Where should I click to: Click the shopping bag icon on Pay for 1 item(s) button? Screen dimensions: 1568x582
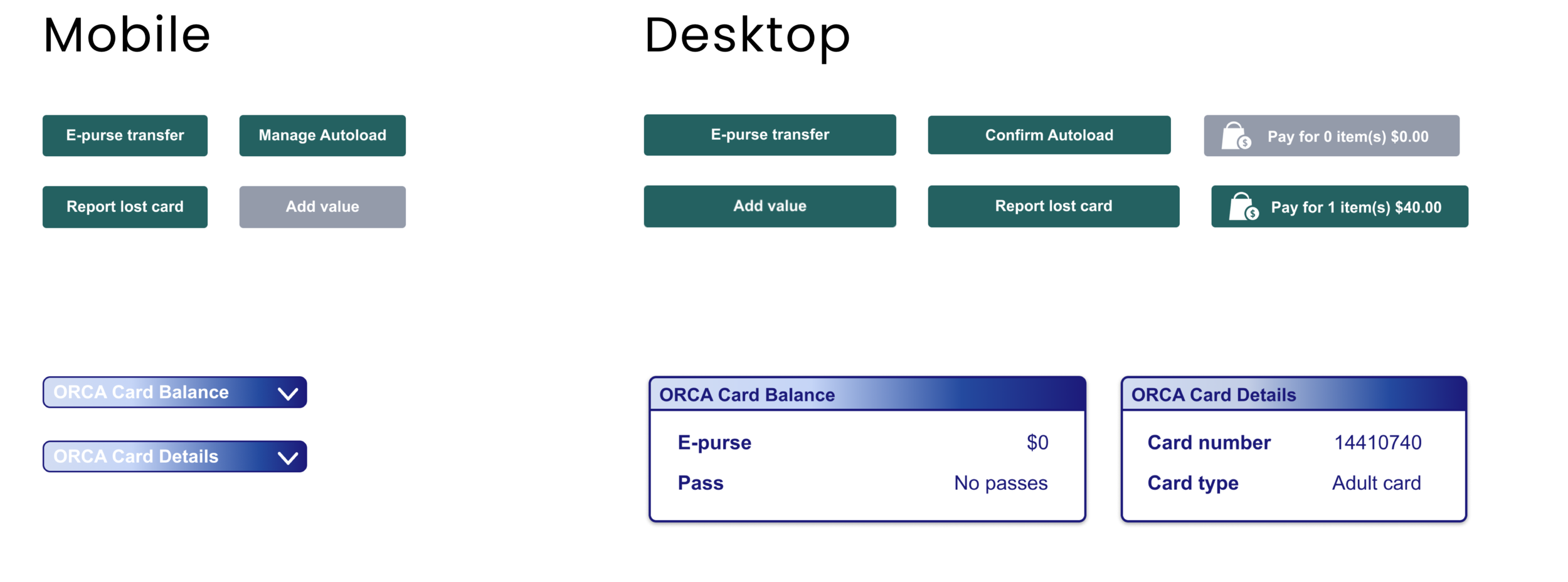[1243, 206]
